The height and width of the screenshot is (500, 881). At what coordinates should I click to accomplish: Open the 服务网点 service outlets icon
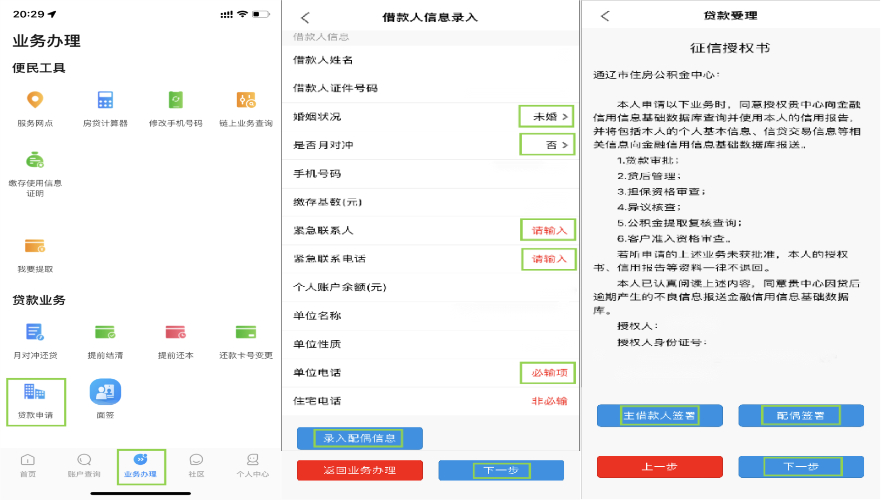coord(35,100)
